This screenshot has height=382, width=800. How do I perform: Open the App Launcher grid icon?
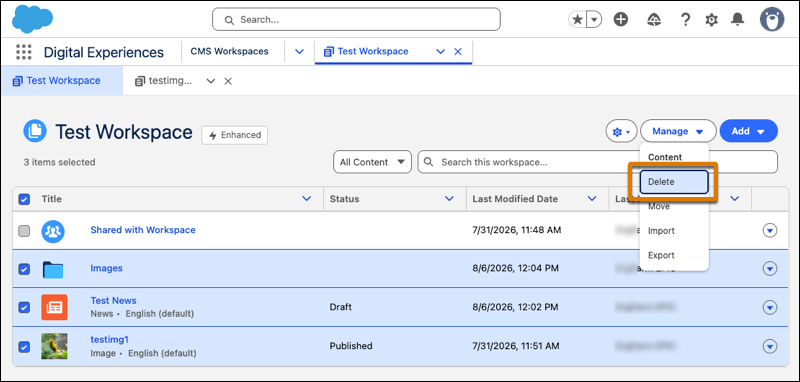(x=23, y=52)
